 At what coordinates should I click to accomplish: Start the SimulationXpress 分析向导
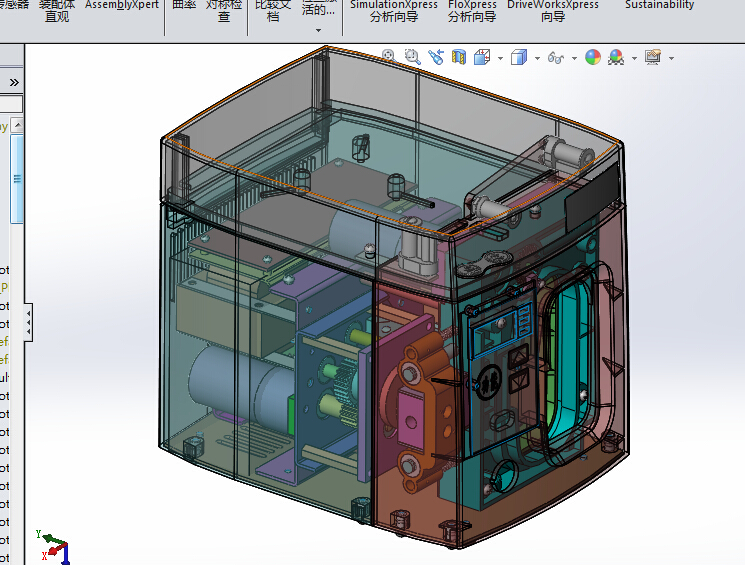[x=394, y=10]
